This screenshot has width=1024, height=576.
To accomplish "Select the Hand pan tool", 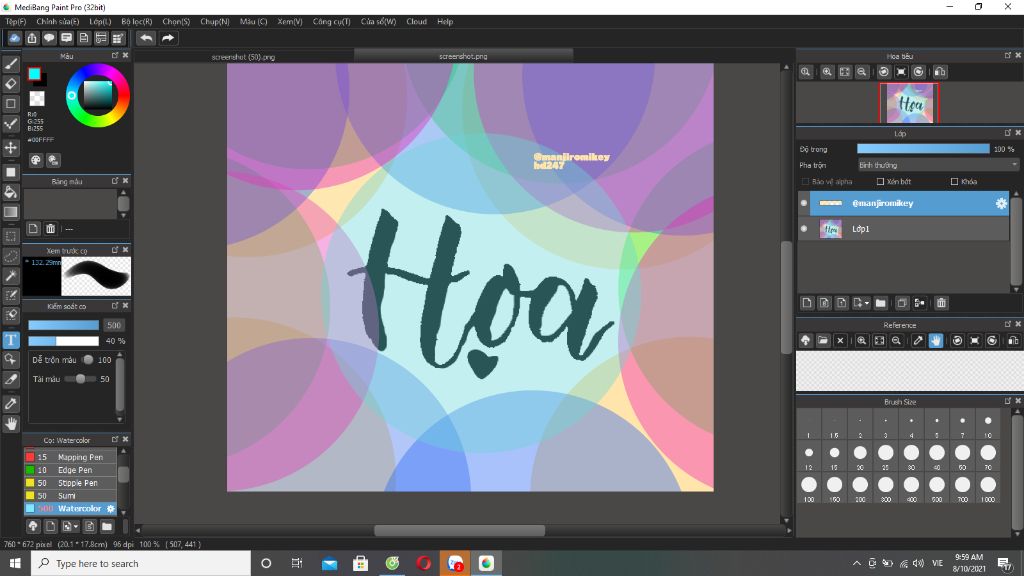I will [10, 424].
